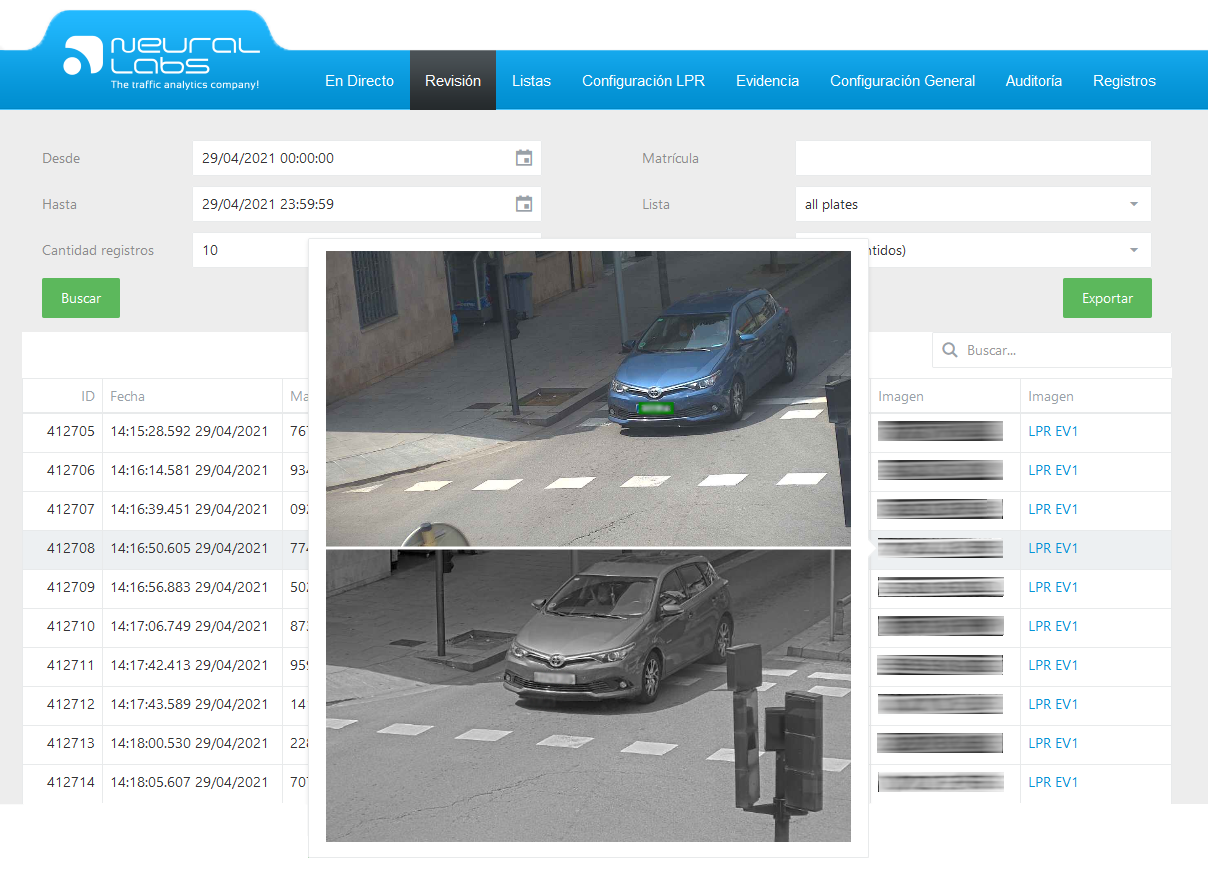The width and height of the screenshot is (1208, 872).
Task: Expand the Lista all plates dropdown
Action: pos(1133,204)
